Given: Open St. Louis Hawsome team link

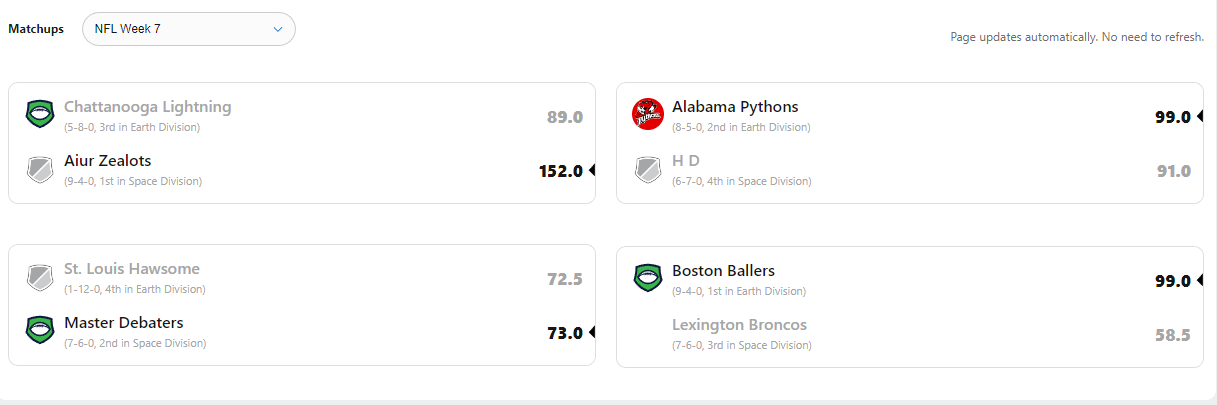Looking at the screenshot, I should 131,269.
